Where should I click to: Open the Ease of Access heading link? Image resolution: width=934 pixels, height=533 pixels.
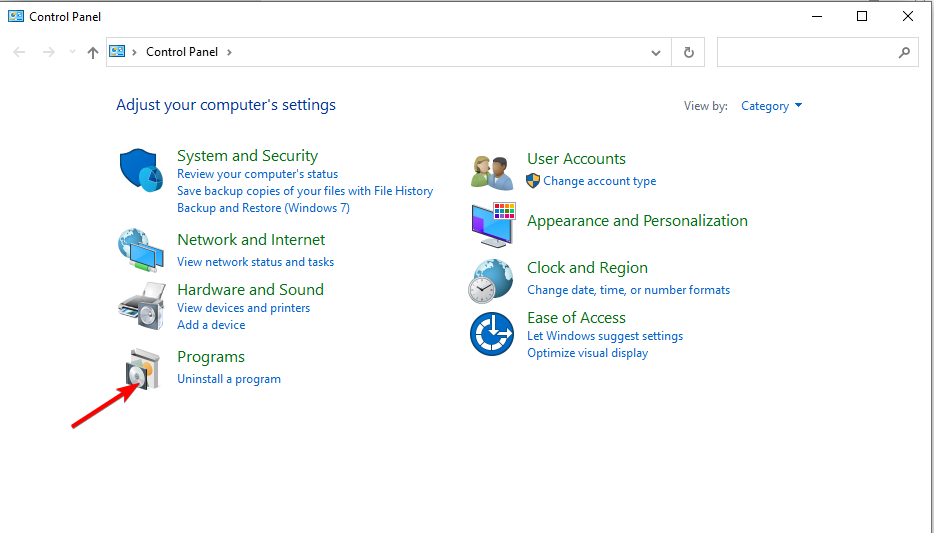[x=576, y=318]
